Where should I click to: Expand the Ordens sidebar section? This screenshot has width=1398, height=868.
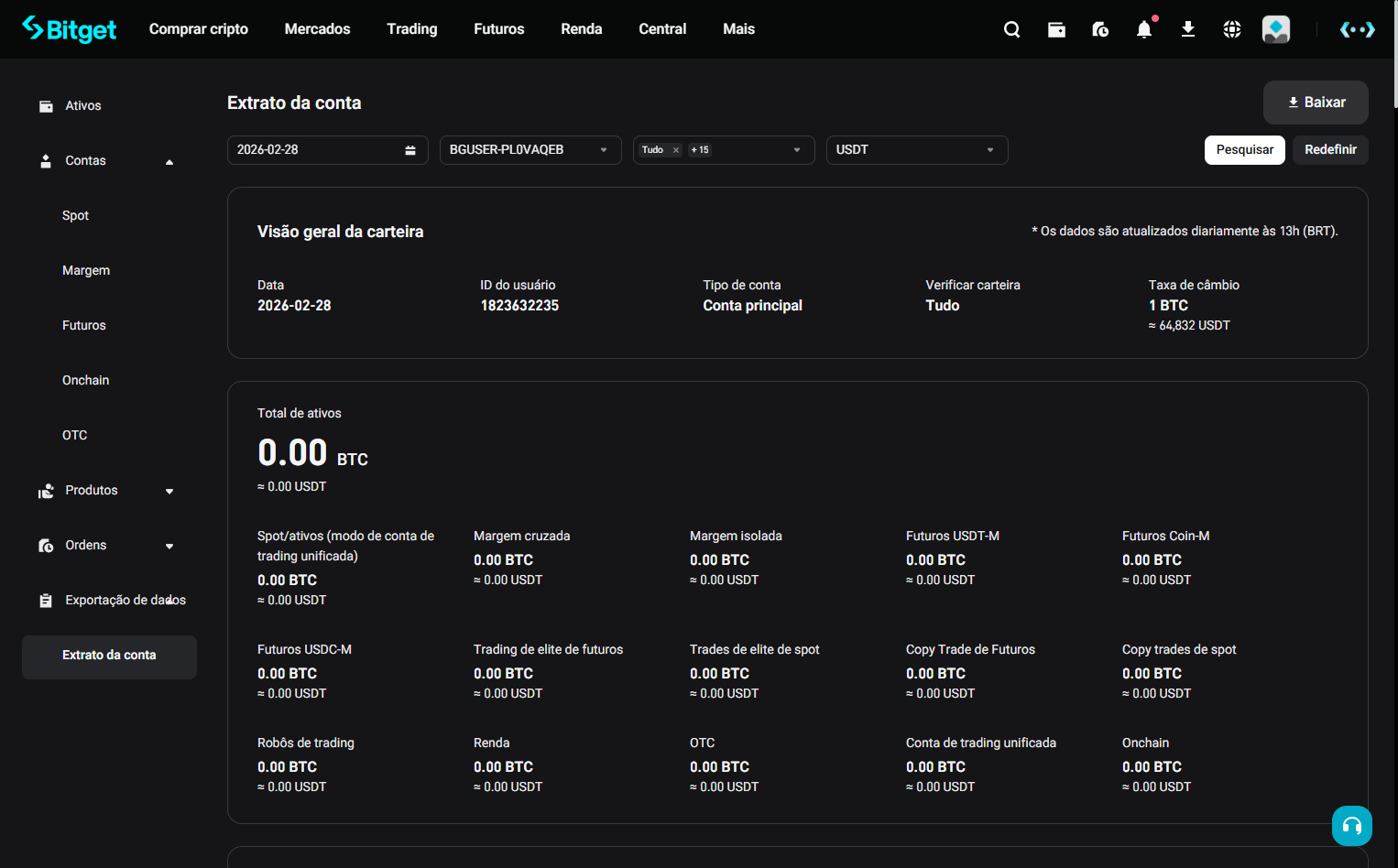(169, 547)
